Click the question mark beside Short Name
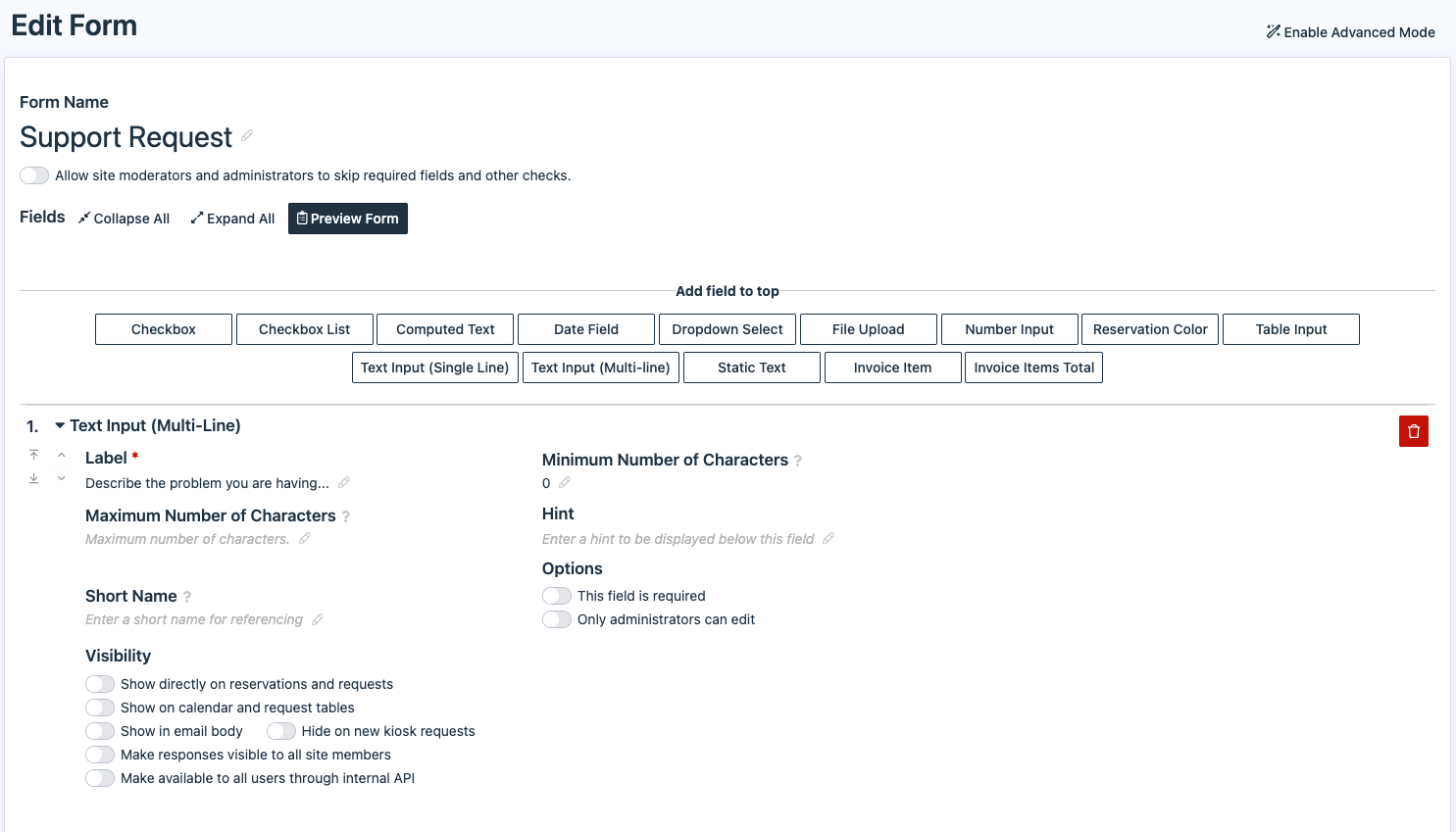1456x832 pixels. click(x=187, y=597)
